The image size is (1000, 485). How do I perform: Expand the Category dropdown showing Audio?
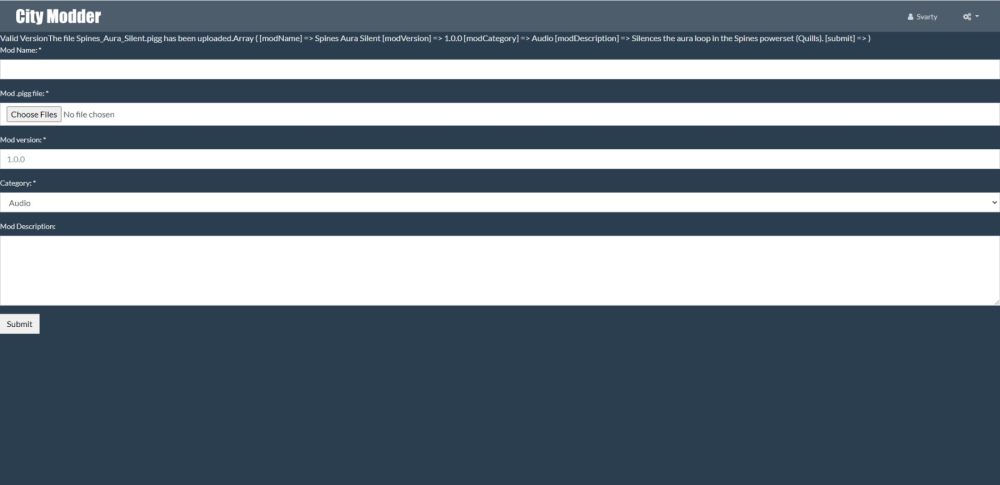tap(500, 202)
